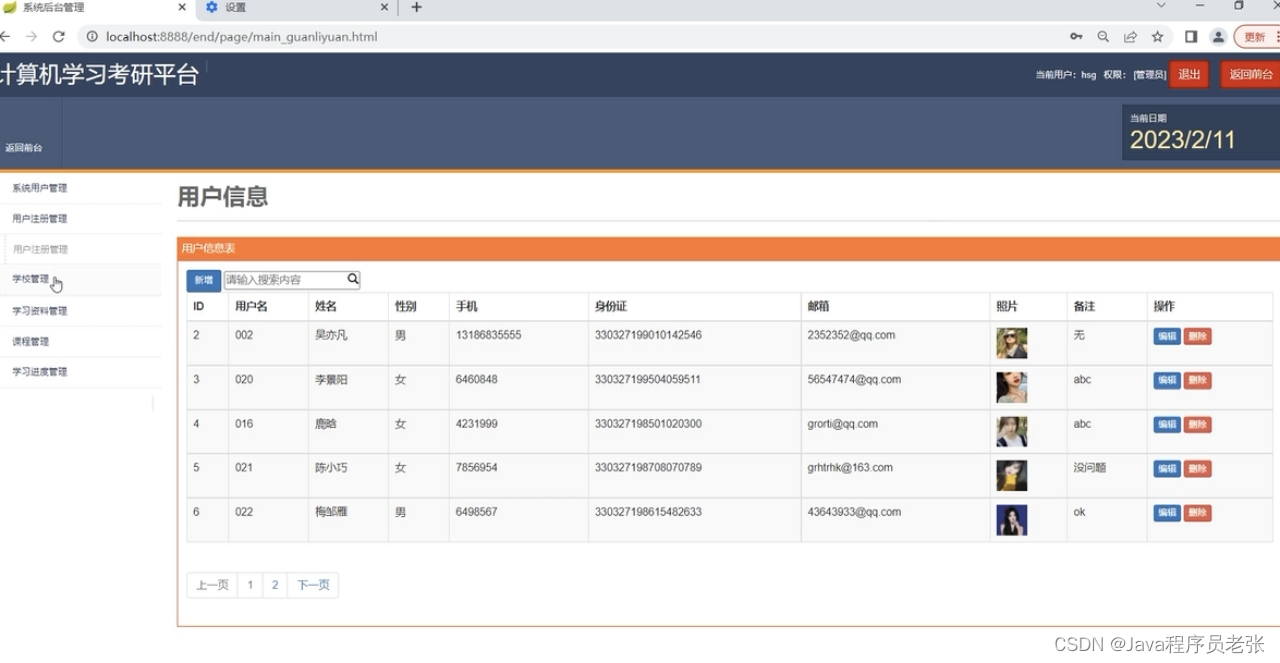
Task: Click the 用户信息表 panel header
Action: point(728,249)
